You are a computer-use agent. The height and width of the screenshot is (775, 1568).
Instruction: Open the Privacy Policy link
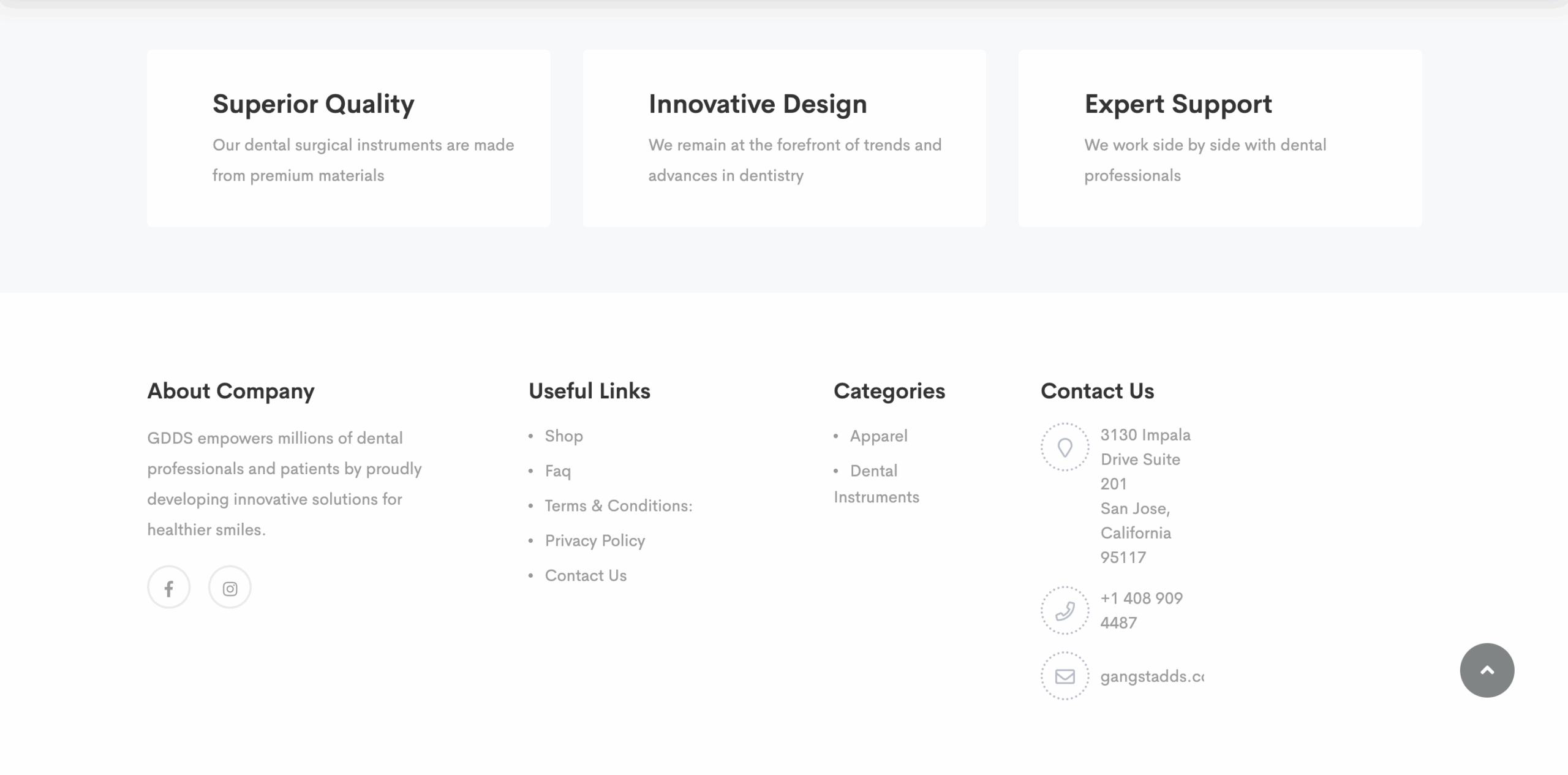pyautogui.click(x=595, y=541)
